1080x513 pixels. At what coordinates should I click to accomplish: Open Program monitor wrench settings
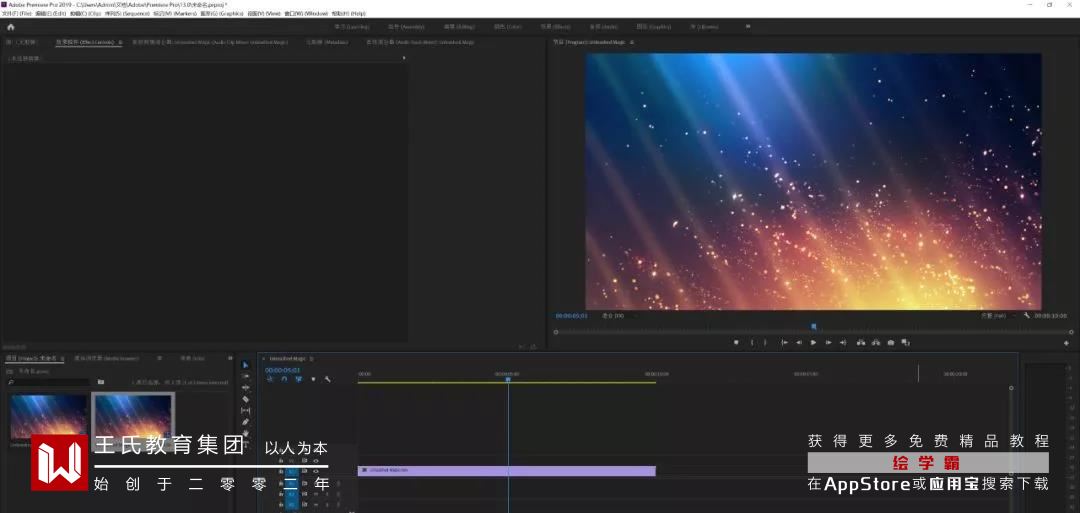[x=1026, y=315]
